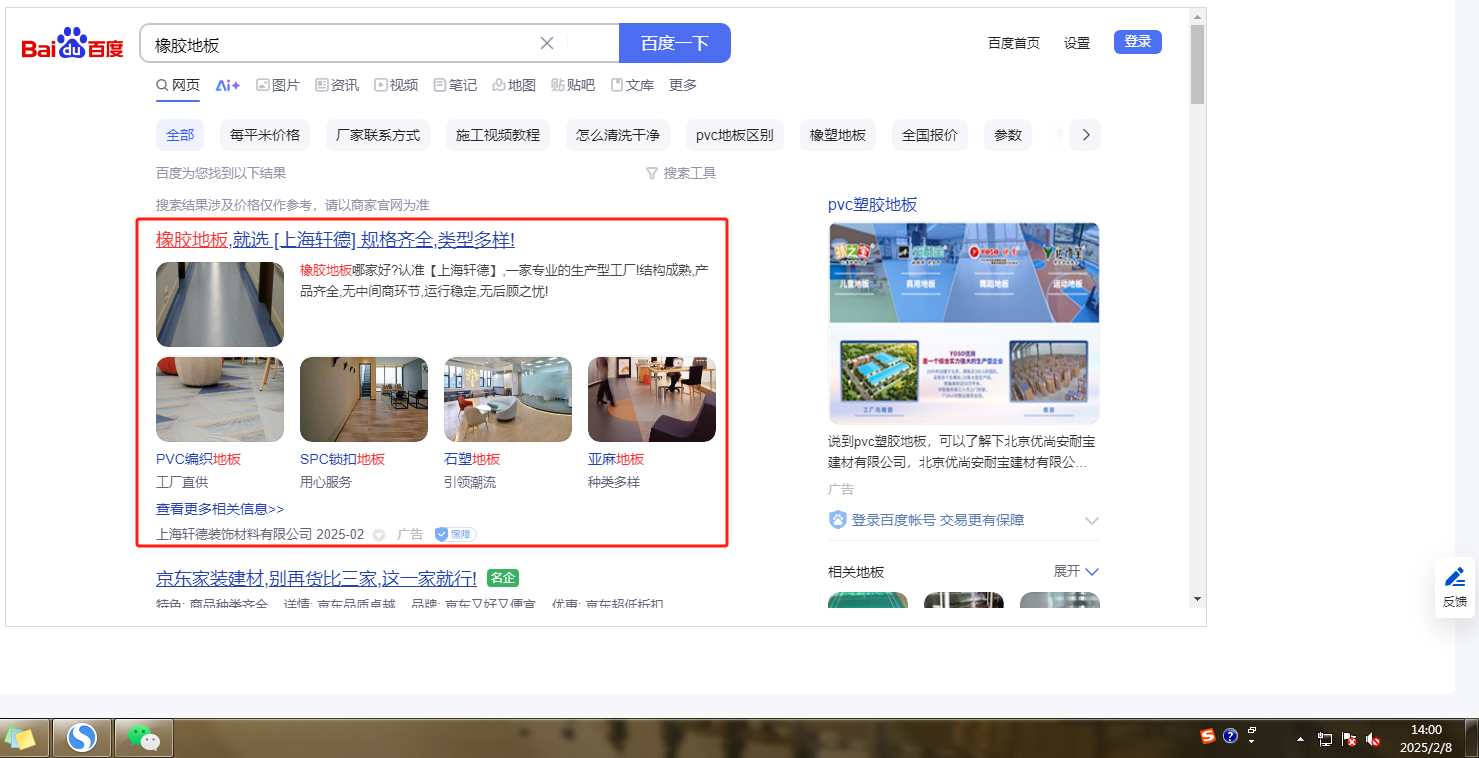This screenshot has height=758, width=1479.
Task: Switch to the 图片 tab
Action: click(x=278, y=85)
